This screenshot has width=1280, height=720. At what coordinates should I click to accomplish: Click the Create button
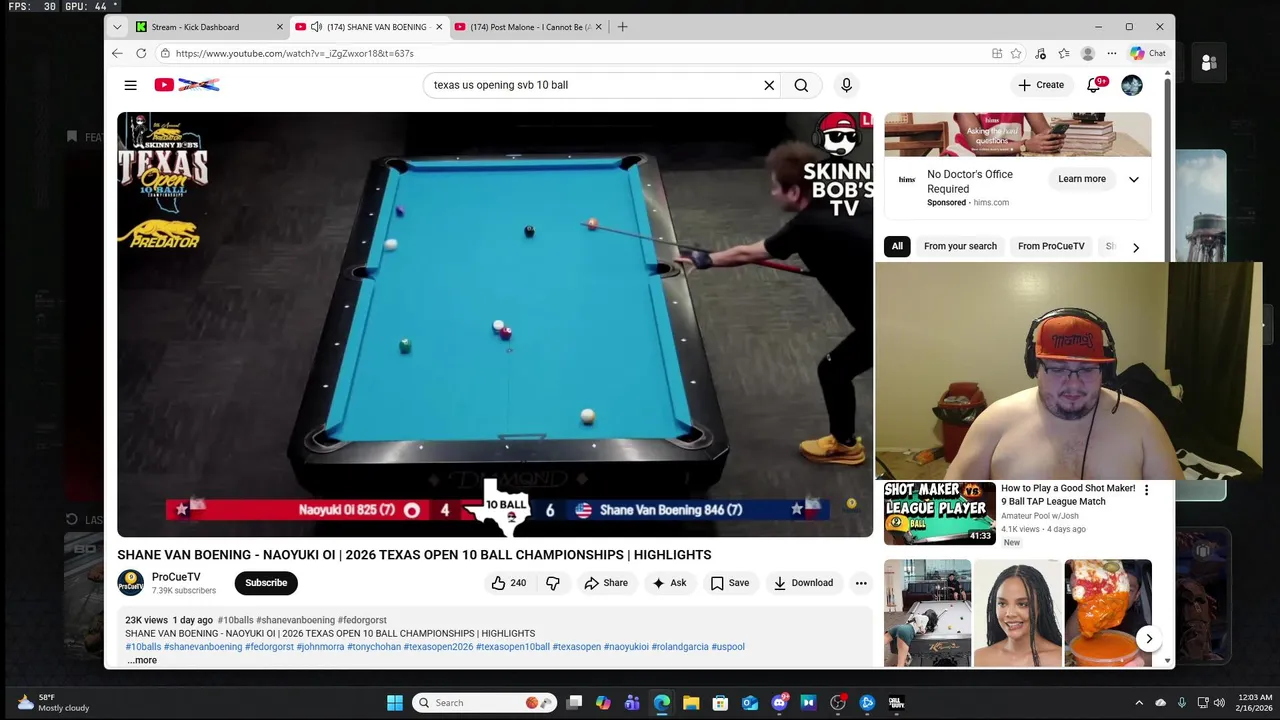(x=1041, y=85)
